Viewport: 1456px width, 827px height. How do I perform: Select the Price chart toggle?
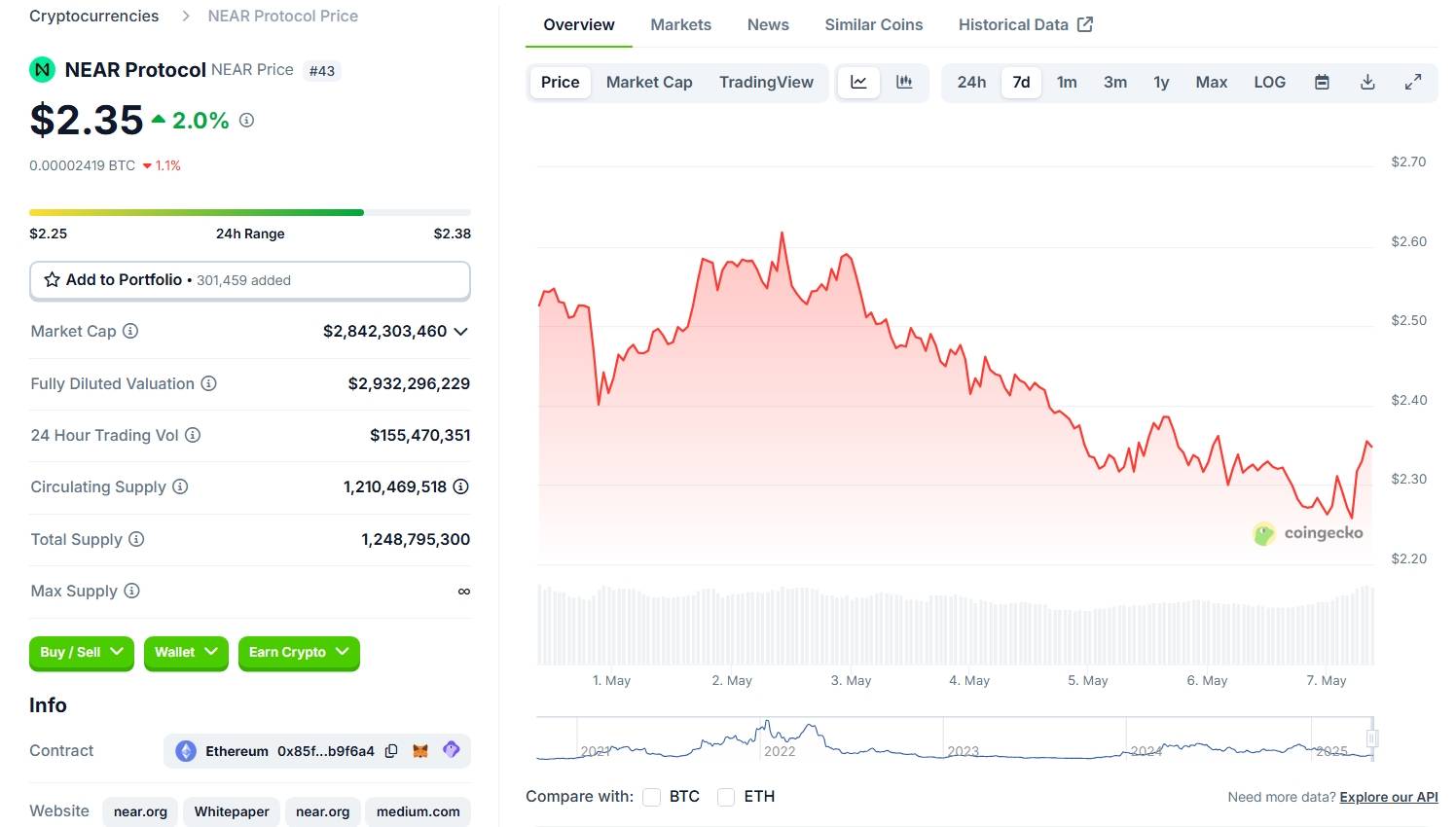[560, 83]
